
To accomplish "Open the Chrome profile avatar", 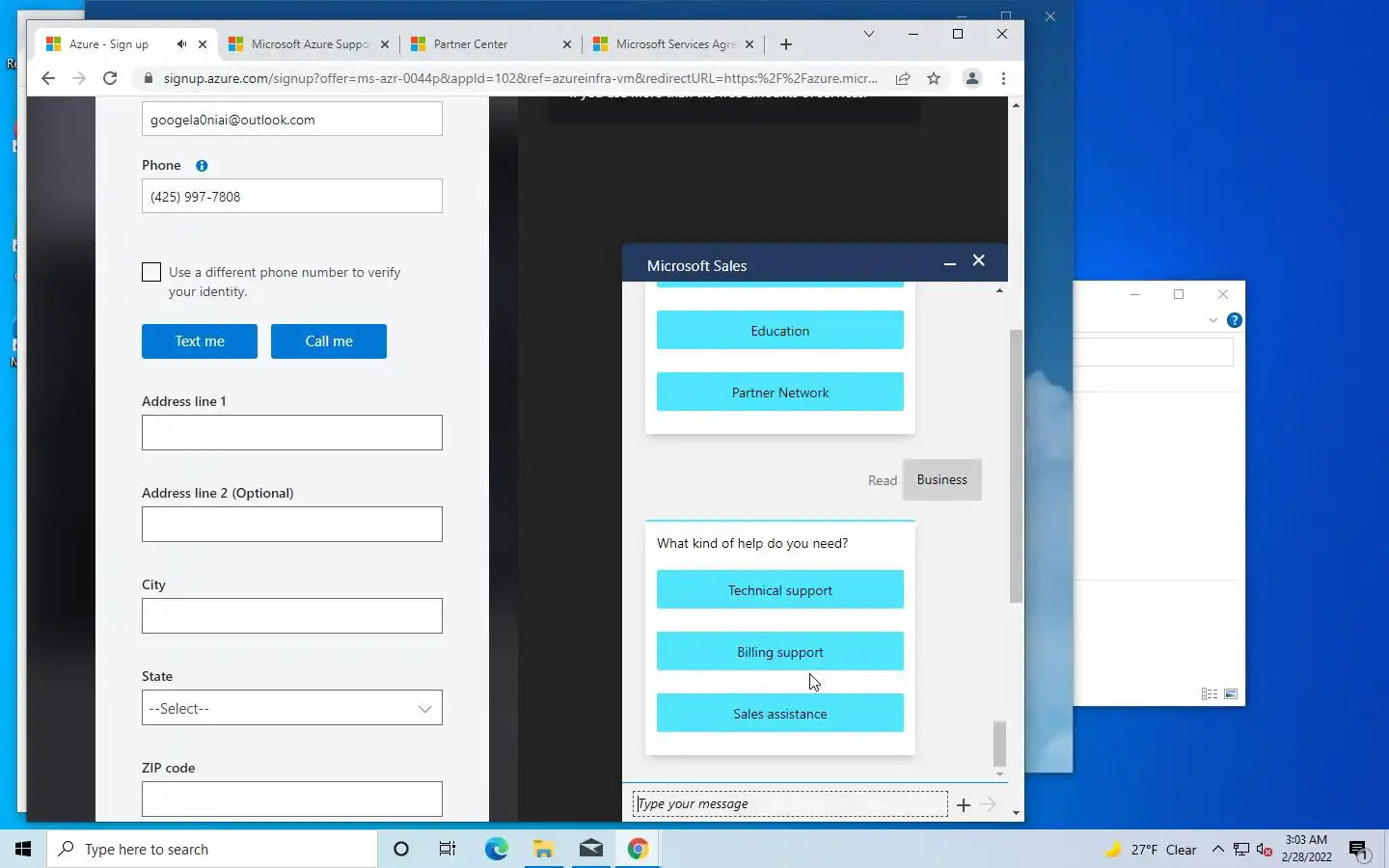I will coord(972,79).
